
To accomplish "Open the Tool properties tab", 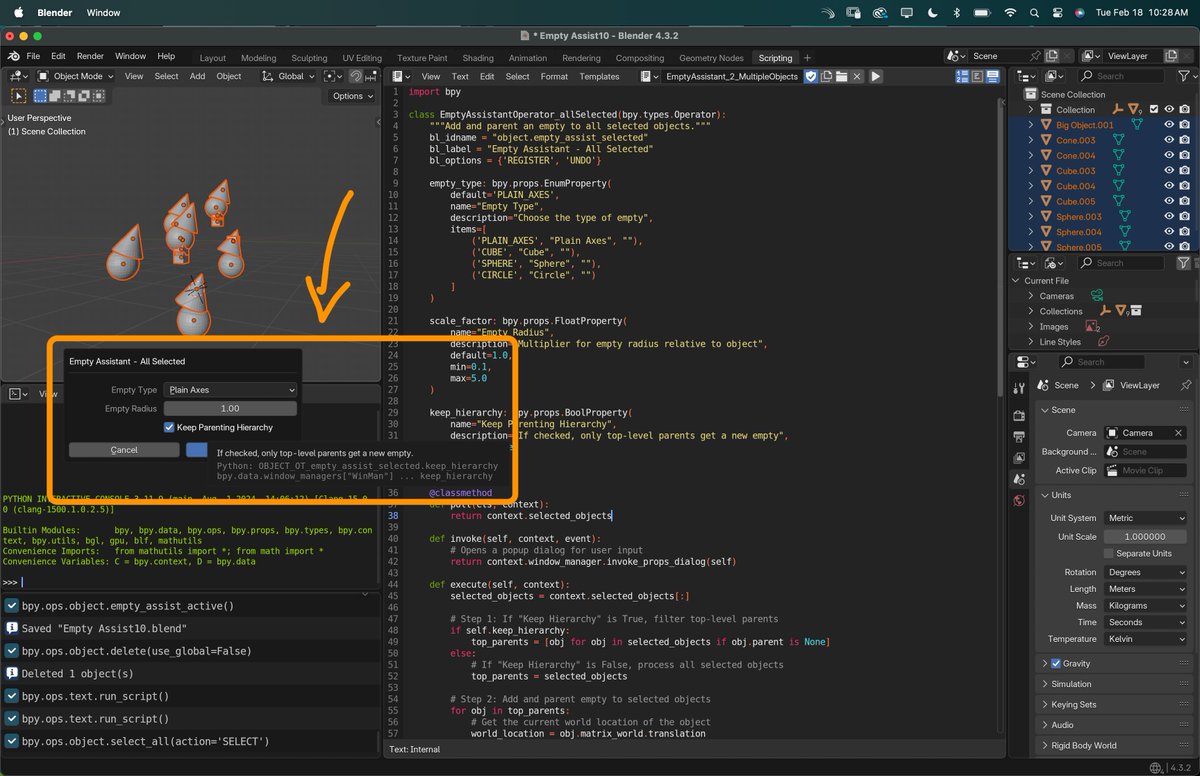I will tap(1019, 388).
